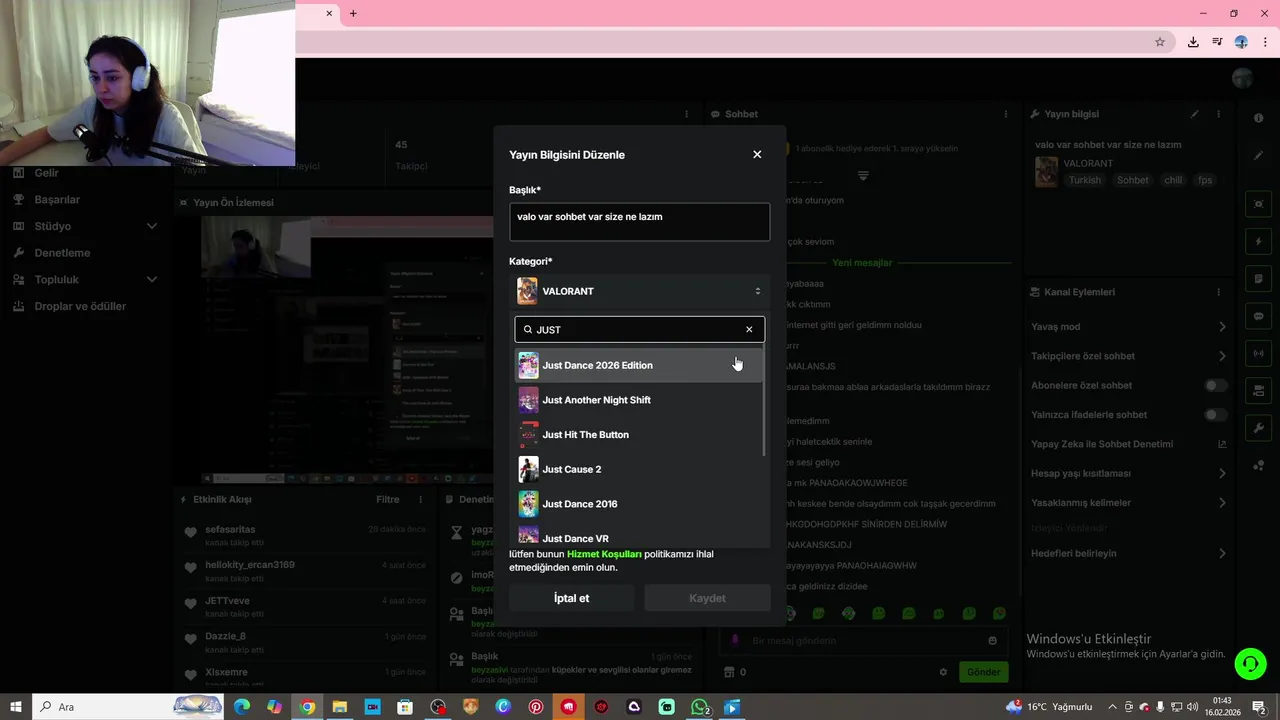Close the current Chrome tab
The height and width of the screenshot is (720, 1280).
click(329, 13)
